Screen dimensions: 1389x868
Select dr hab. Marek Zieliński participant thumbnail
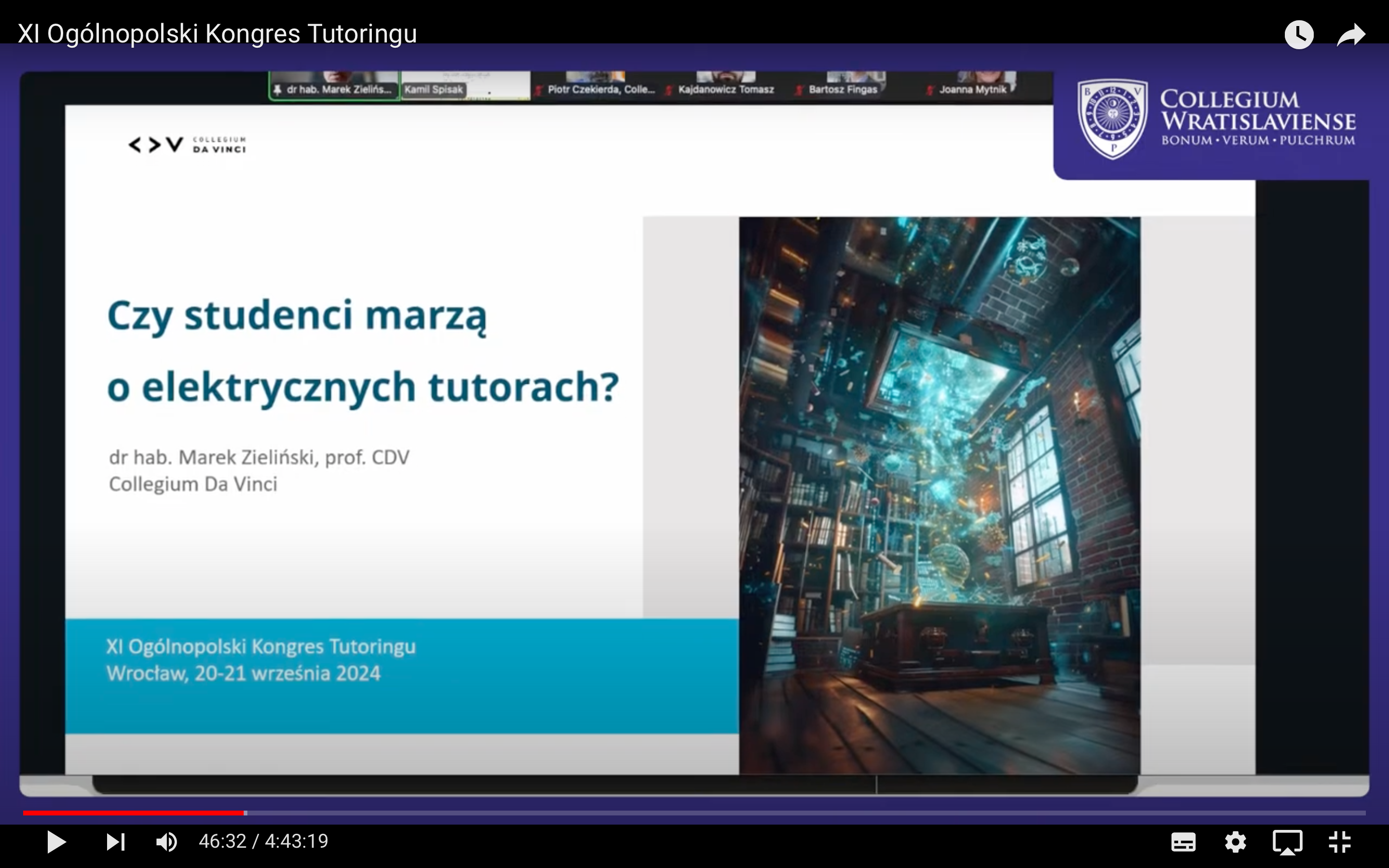(x=334, y=86)
